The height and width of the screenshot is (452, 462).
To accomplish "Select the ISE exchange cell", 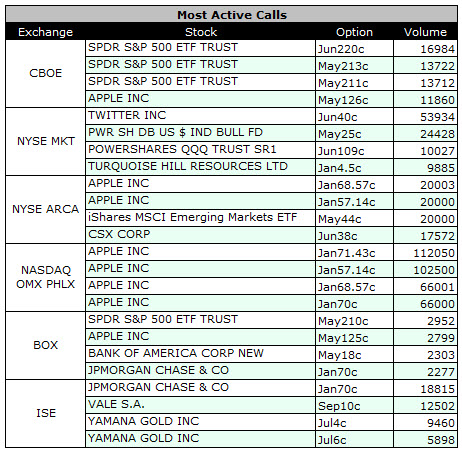I will click(46, 413).
